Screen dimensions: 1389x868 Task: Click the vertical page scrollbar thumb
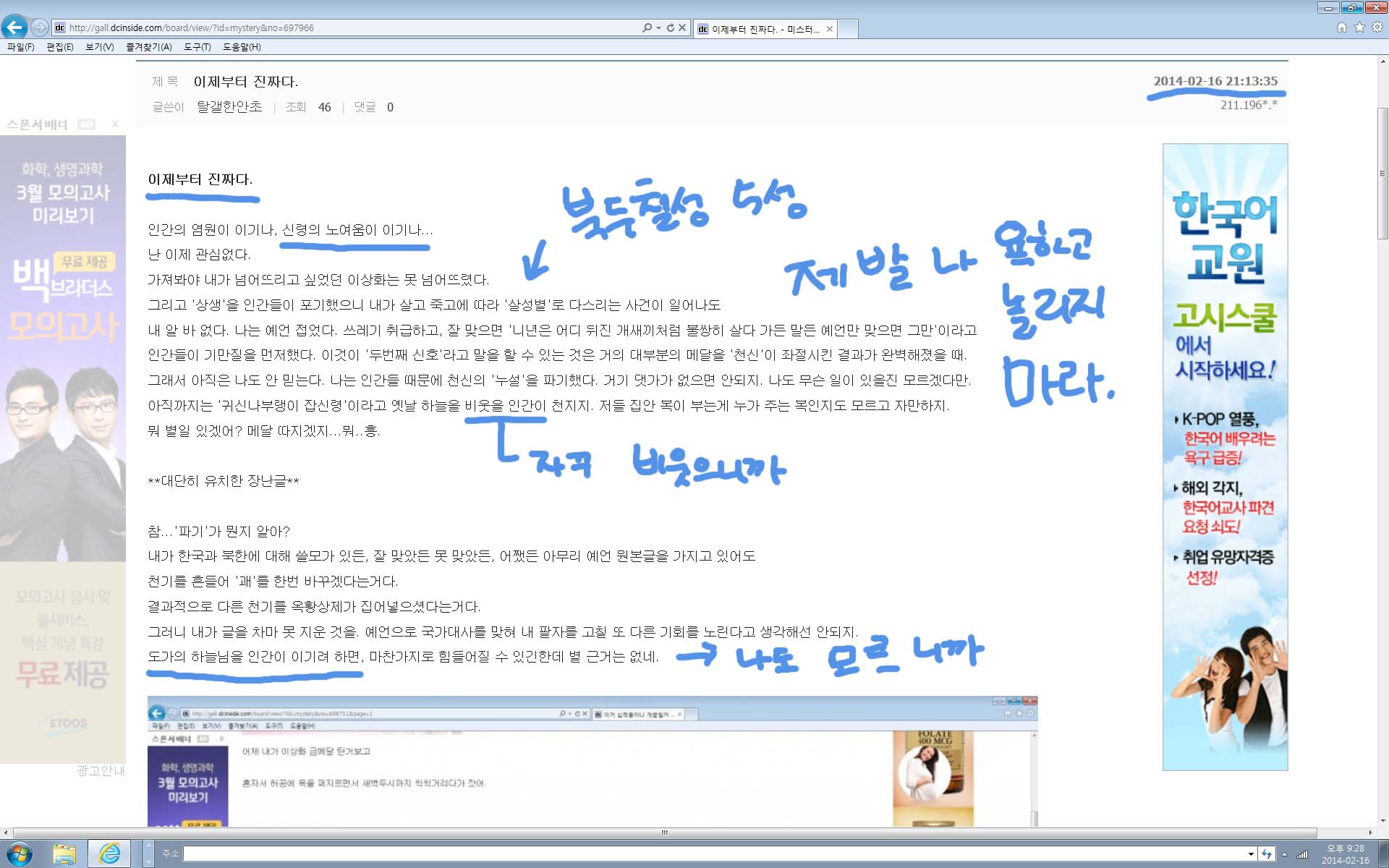coord(1382,174)
